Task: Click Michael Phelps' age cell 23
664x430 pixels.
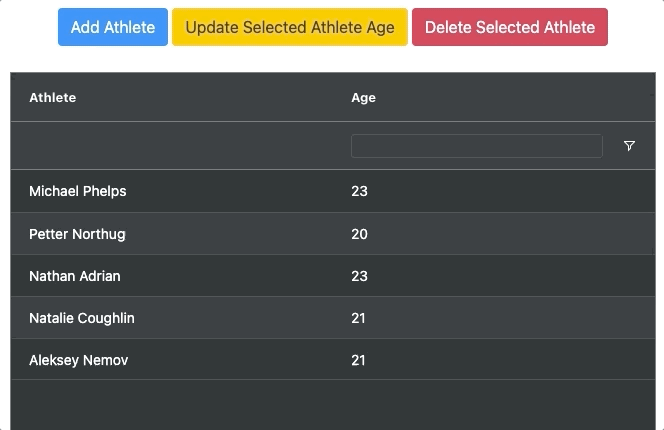Action: pos(360,191)
